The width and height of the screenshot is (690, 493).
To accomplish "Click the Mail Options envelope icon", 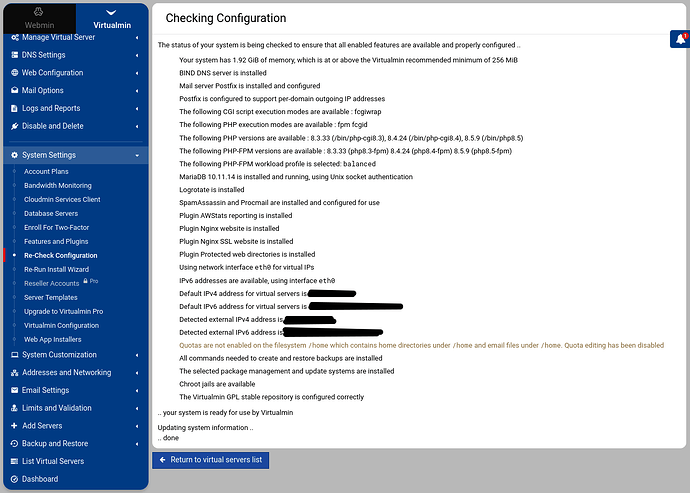I will click(15, 90).
